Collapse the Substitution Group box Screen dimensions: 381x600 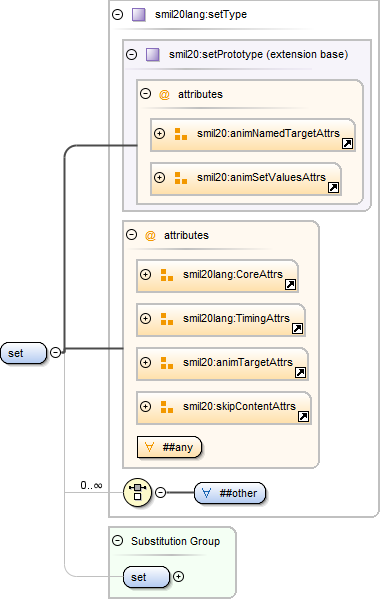coord(117,541)
